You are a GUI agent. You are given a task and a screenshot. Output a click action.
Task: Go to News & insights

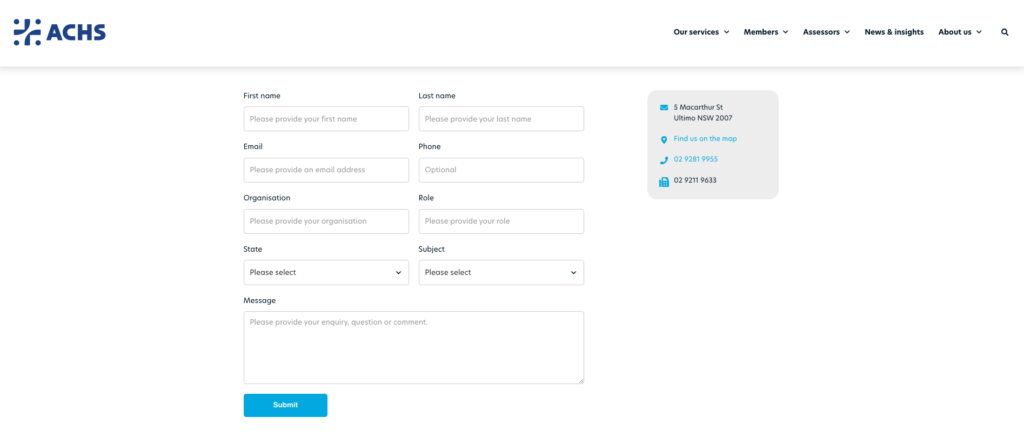(894, 32)
